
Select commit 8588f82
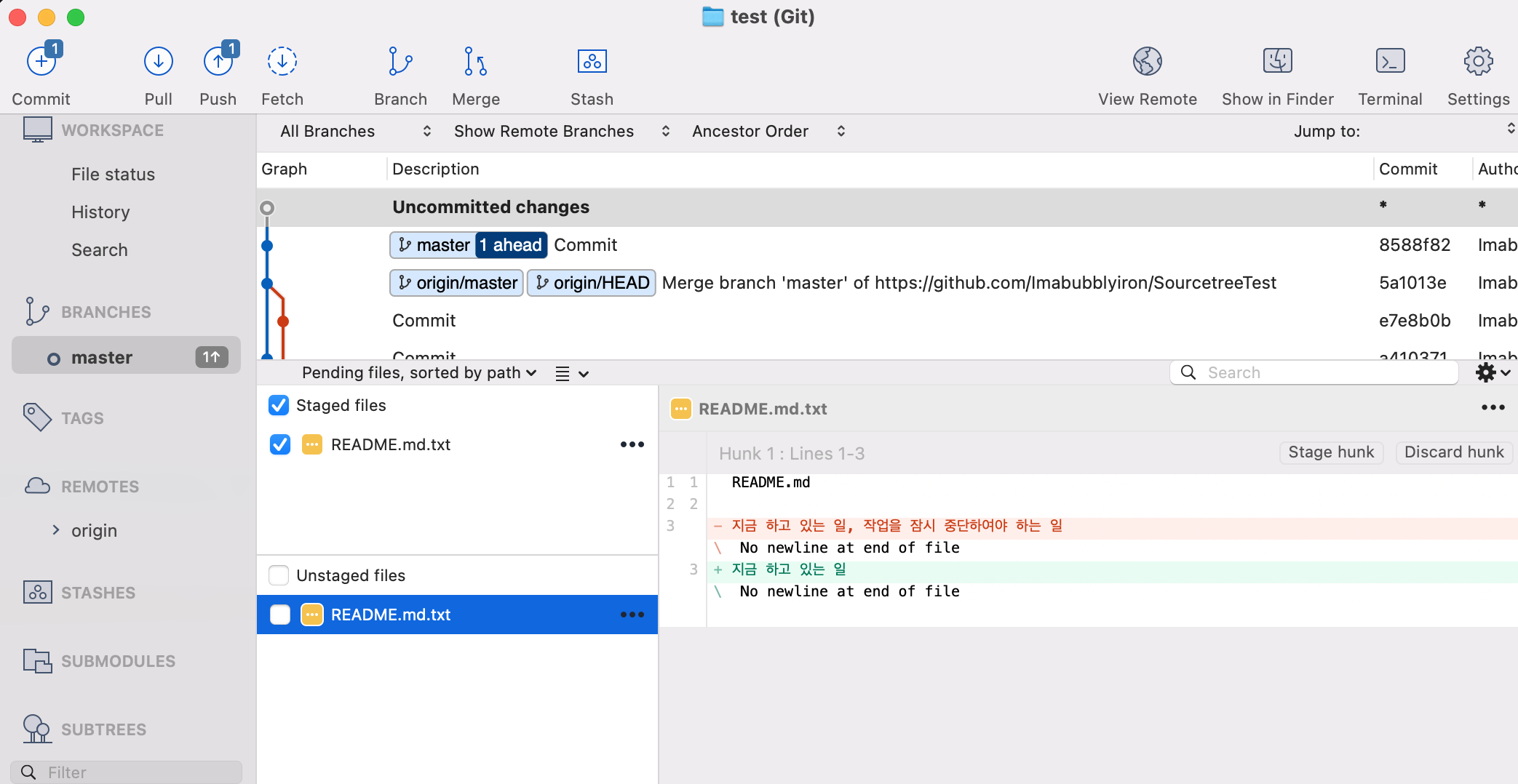887,245
